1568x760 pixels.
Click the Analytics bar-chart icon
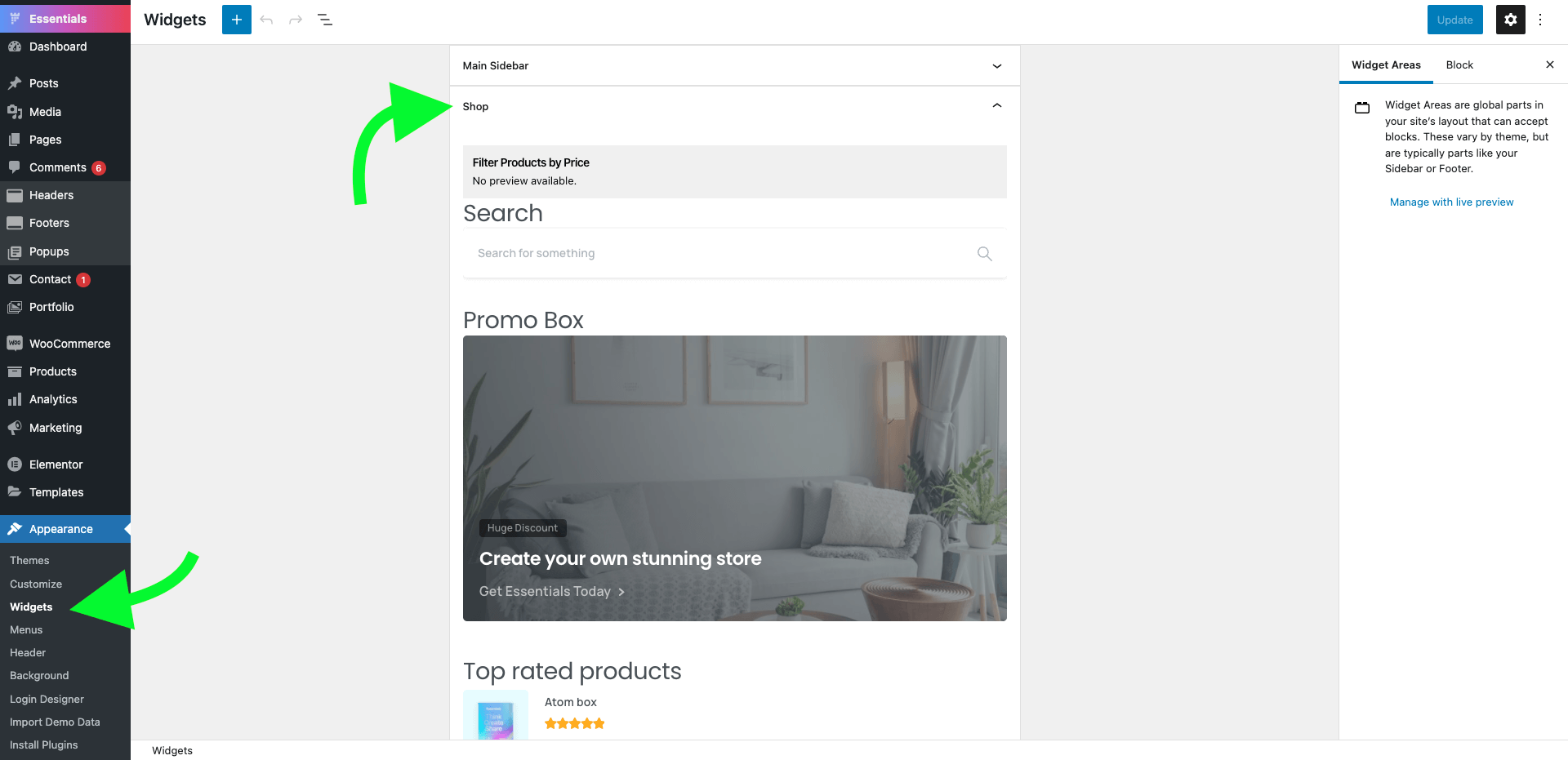tap(15, 399)
